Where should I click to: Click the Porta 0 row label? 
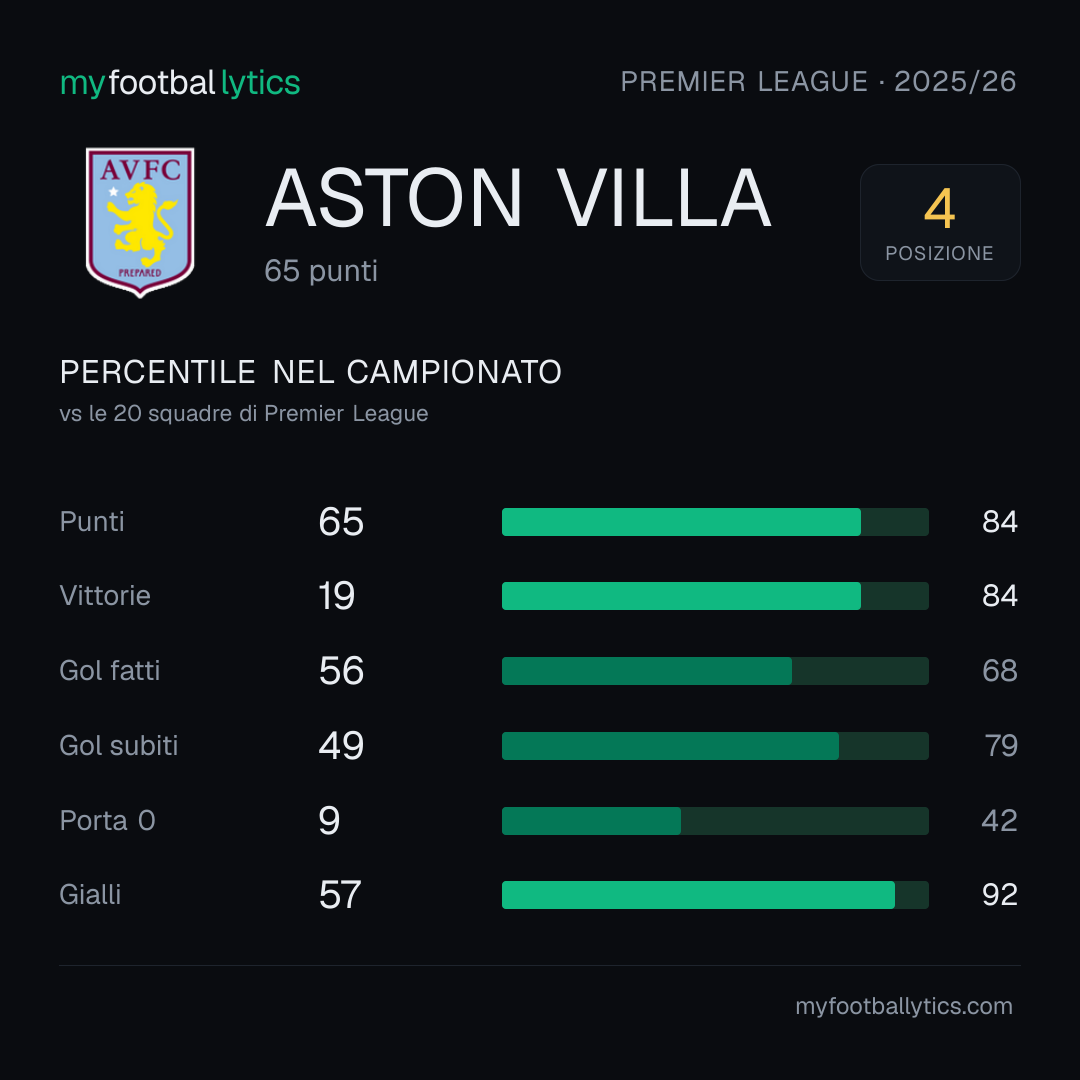107,821
